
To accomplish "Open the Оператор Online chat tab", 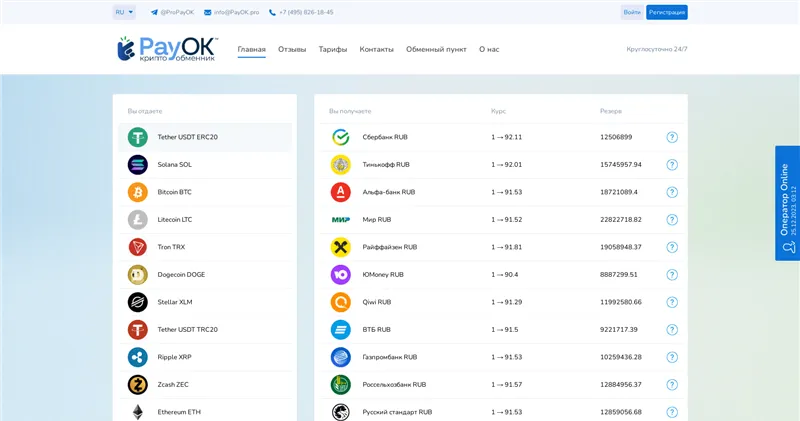I will click(788, 204).
